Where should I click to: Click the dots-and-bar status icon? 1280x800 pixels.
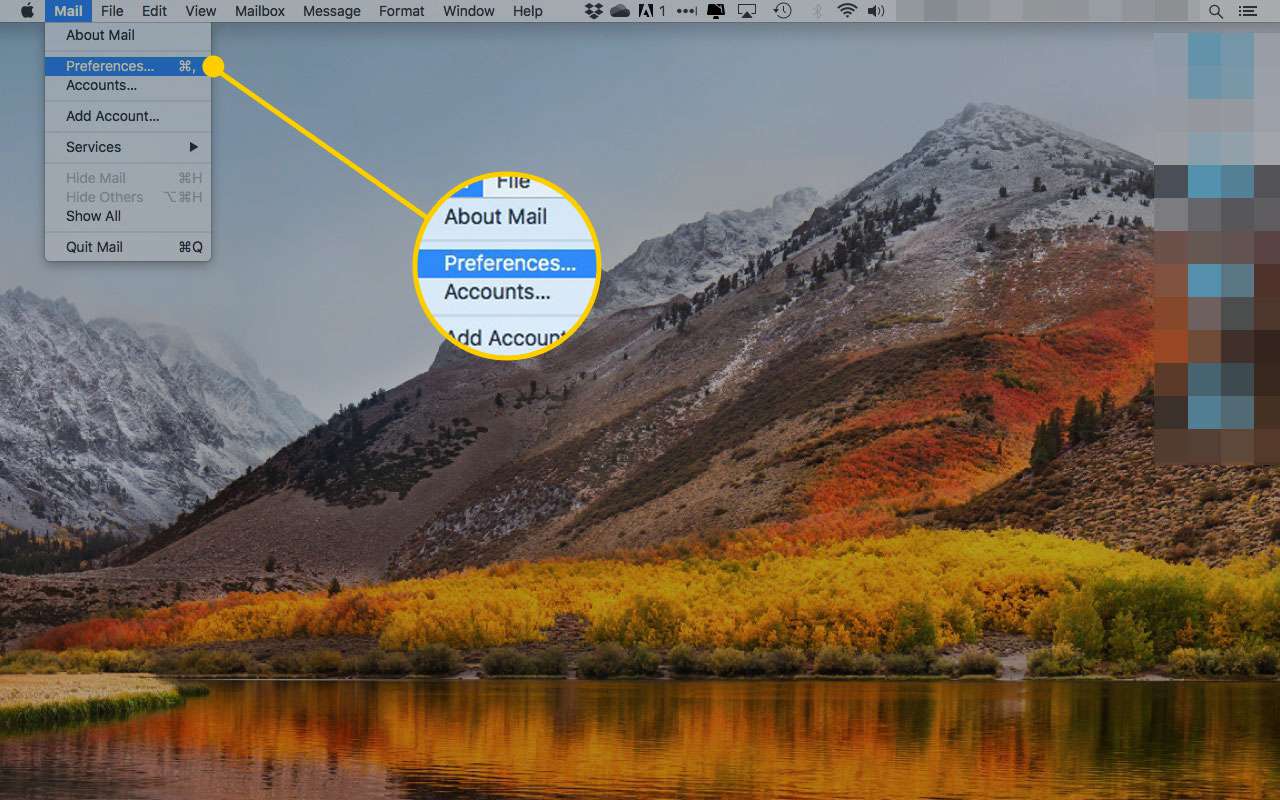point(687,11)
